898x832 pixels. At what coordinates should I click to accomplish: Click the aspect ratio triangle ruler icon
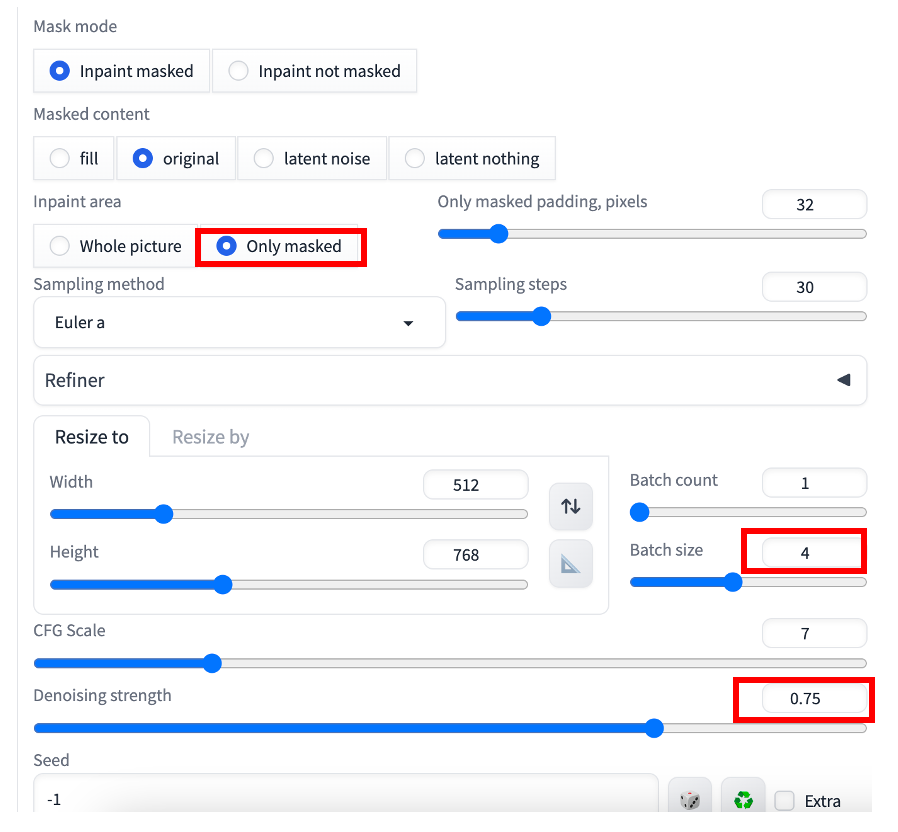[570, 564]
